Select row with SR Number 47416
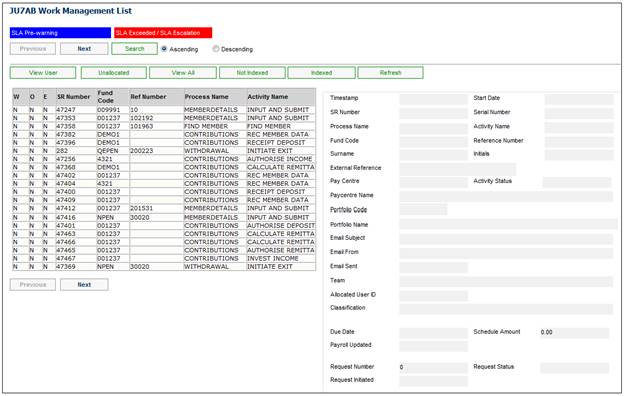This screenshot has height=396, width=624. tap(164, 217)
